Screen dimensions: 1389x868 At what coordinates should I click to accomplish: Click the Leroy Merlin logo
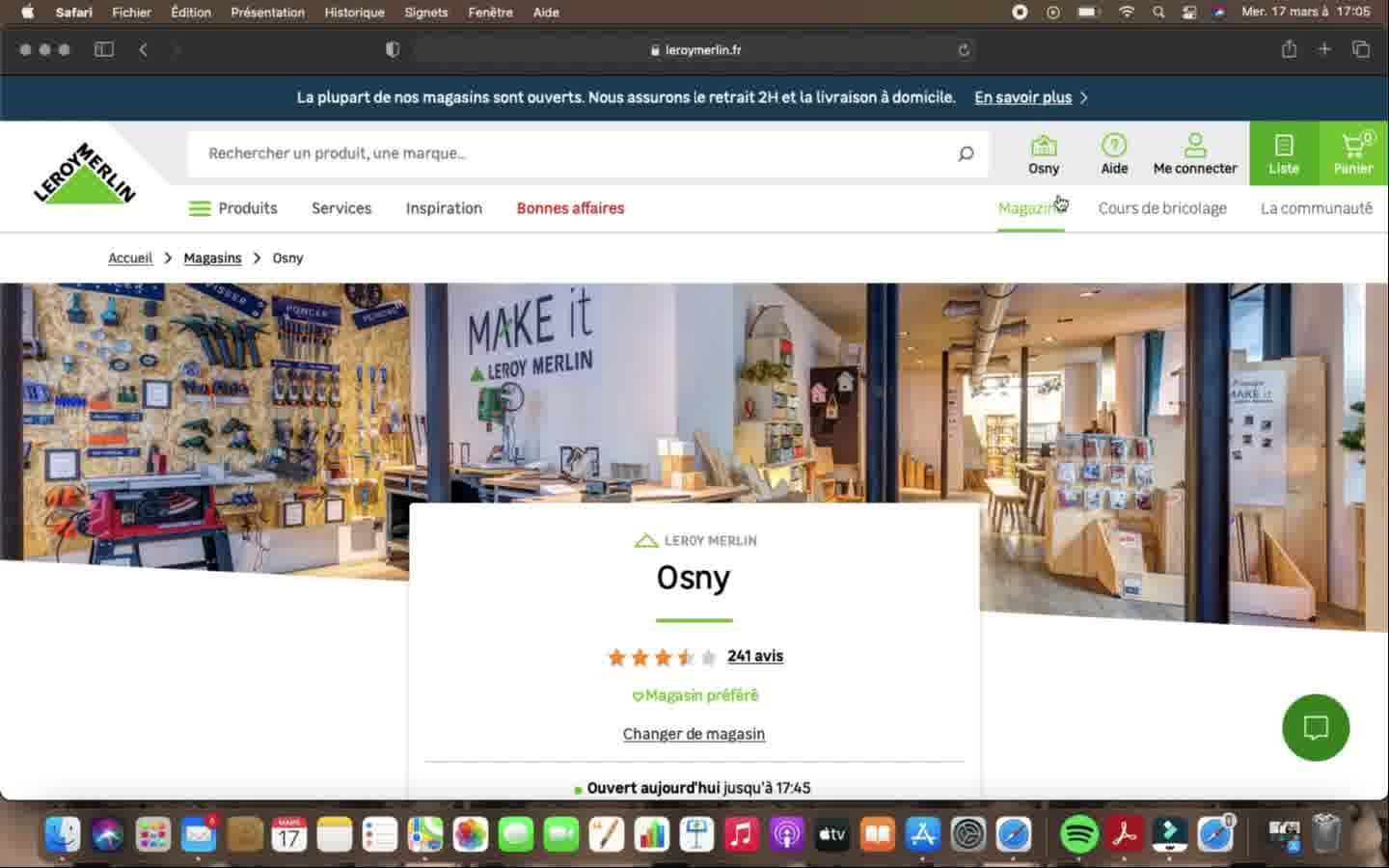coord(85,174)
